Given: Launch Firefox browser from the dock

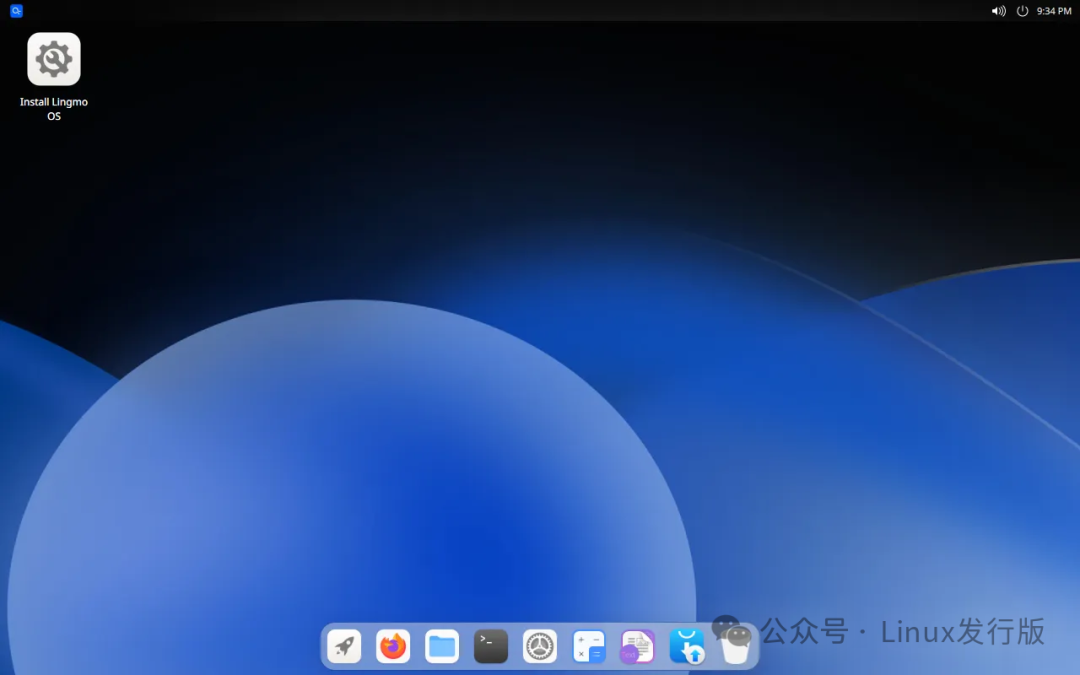Looking at the screenshot, I should (392, 645).
